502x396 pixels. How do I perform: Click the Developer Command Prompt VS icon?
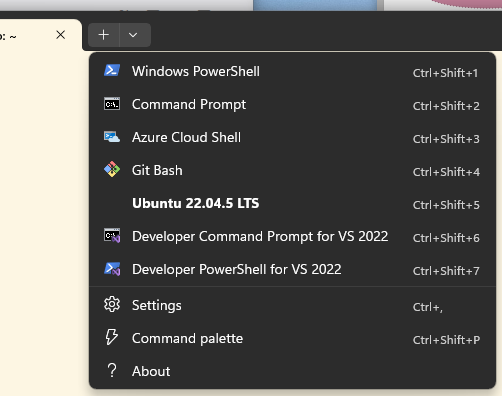coord(112,235)
